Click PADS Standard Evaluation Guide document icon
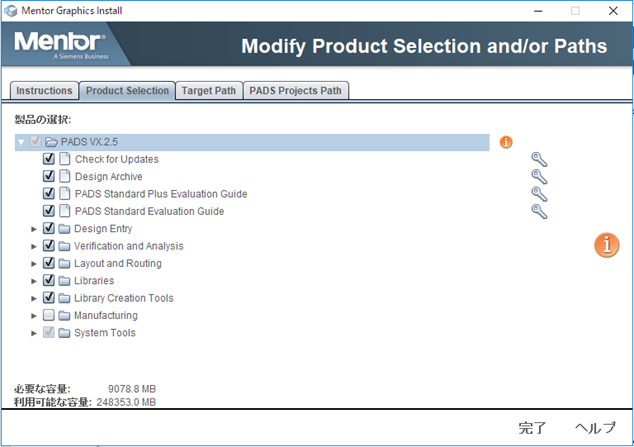Image resolution: width=634 pixels, height=447 pixels. (64, 211)
